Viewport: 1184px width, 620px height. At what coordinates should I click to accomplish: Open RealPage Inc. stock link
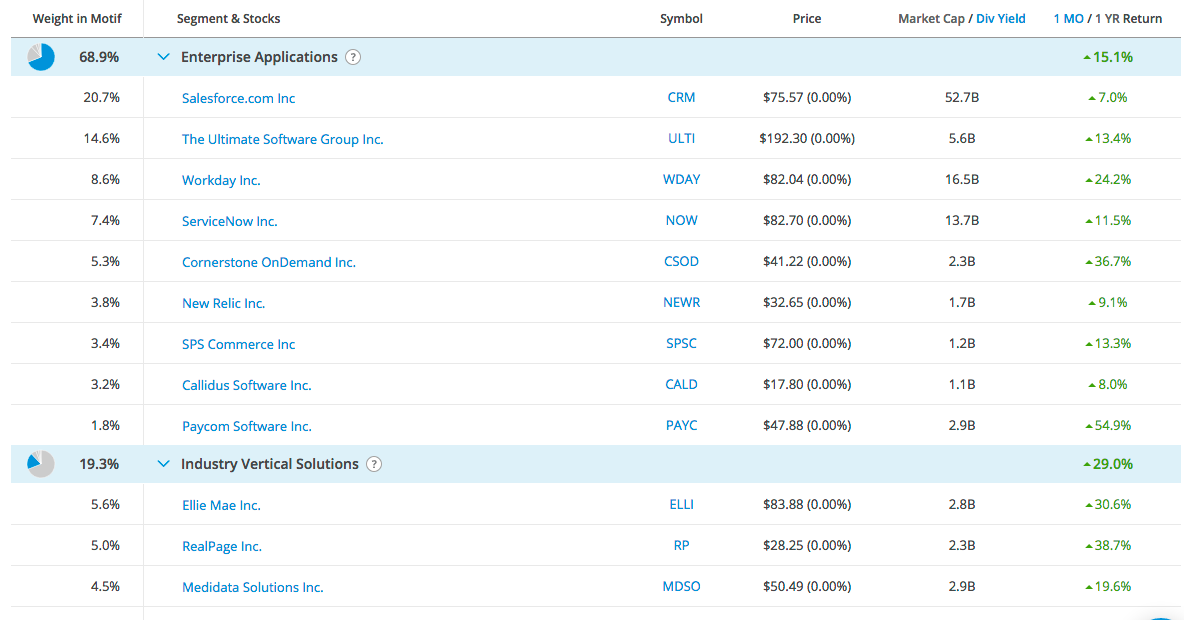click(221, 546)
